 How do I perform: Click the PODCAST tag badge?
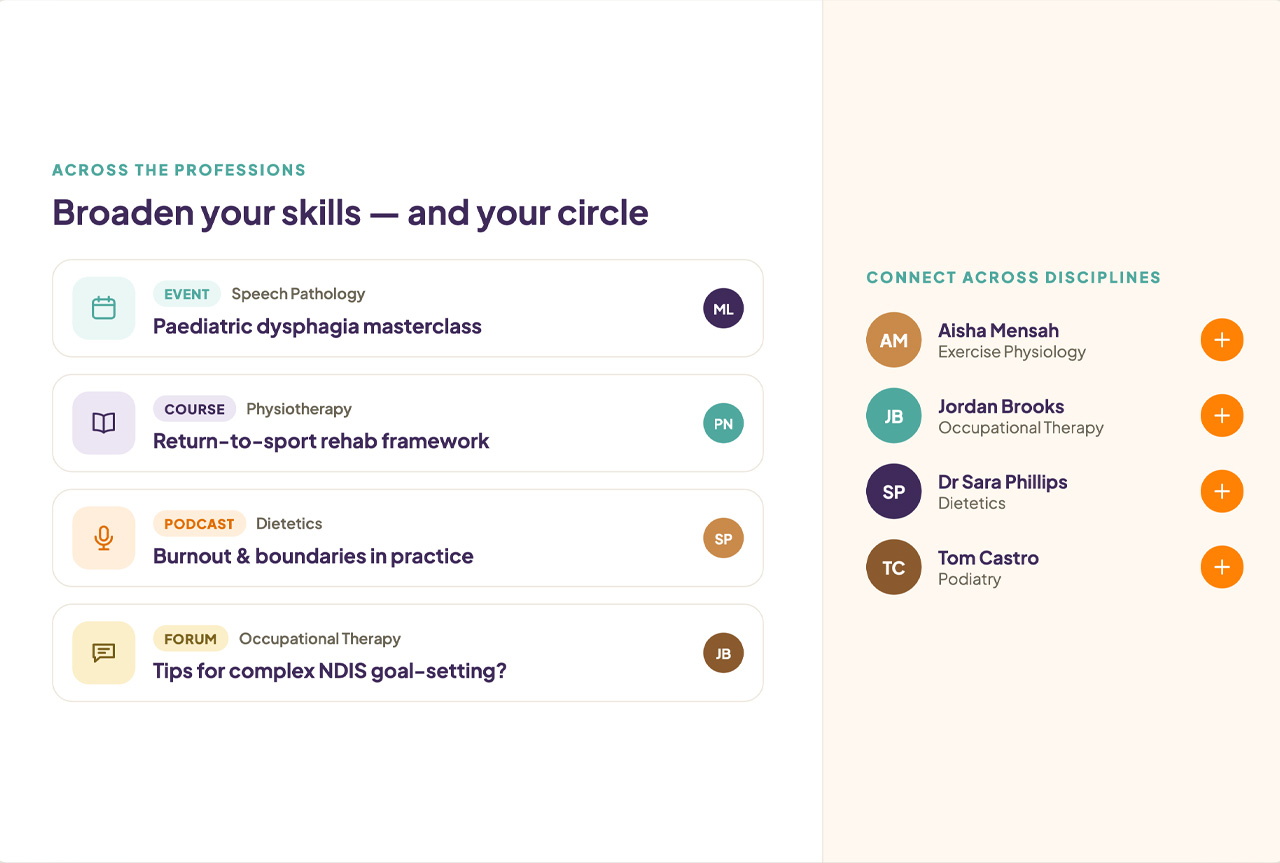pyautogui.click(x=199, y=524)
